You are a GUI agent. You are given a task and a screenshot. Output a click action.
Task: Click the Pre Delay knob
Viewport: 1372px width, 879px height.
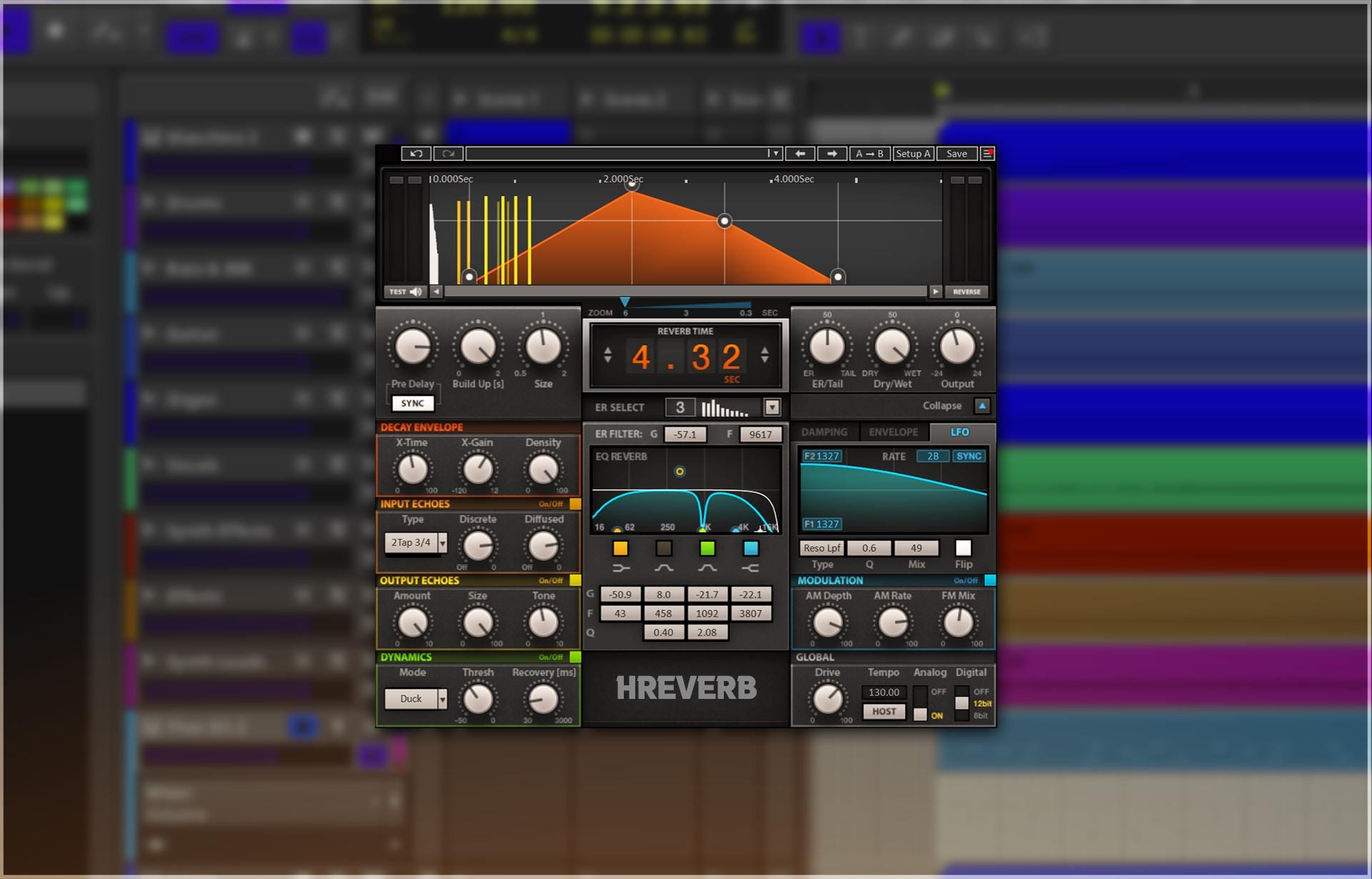pyautogui.click(x=413, y=347)
